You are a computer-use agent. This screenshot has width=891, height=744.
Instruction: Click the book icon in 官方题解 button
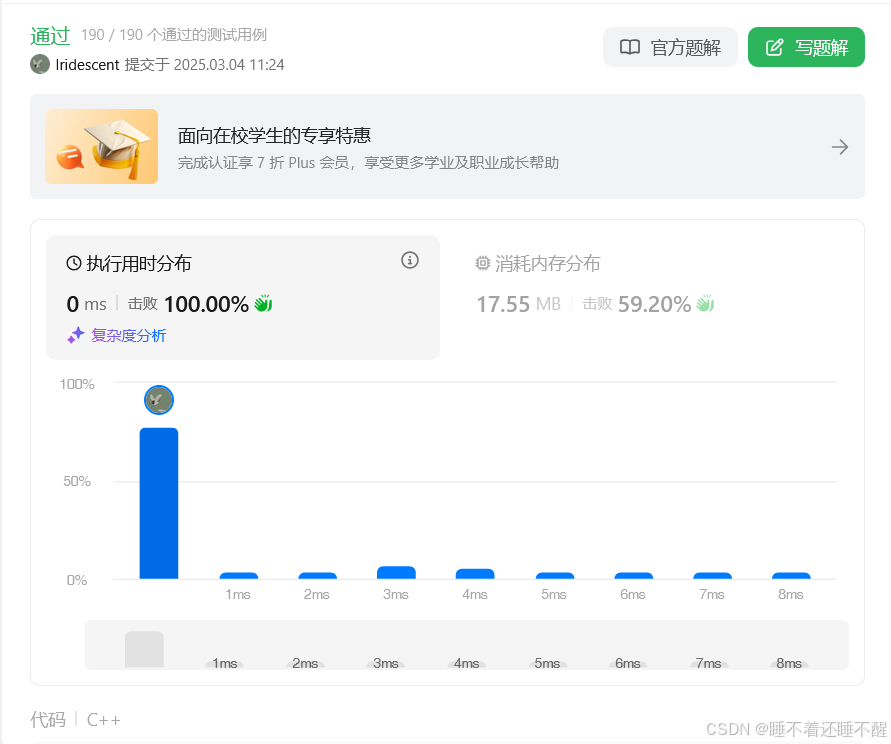[x=630, y=47]
